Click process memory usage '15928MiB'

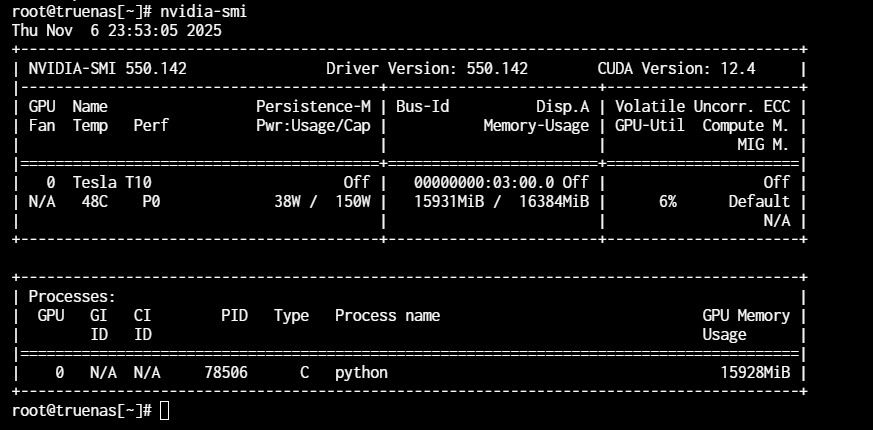point(755,372)
